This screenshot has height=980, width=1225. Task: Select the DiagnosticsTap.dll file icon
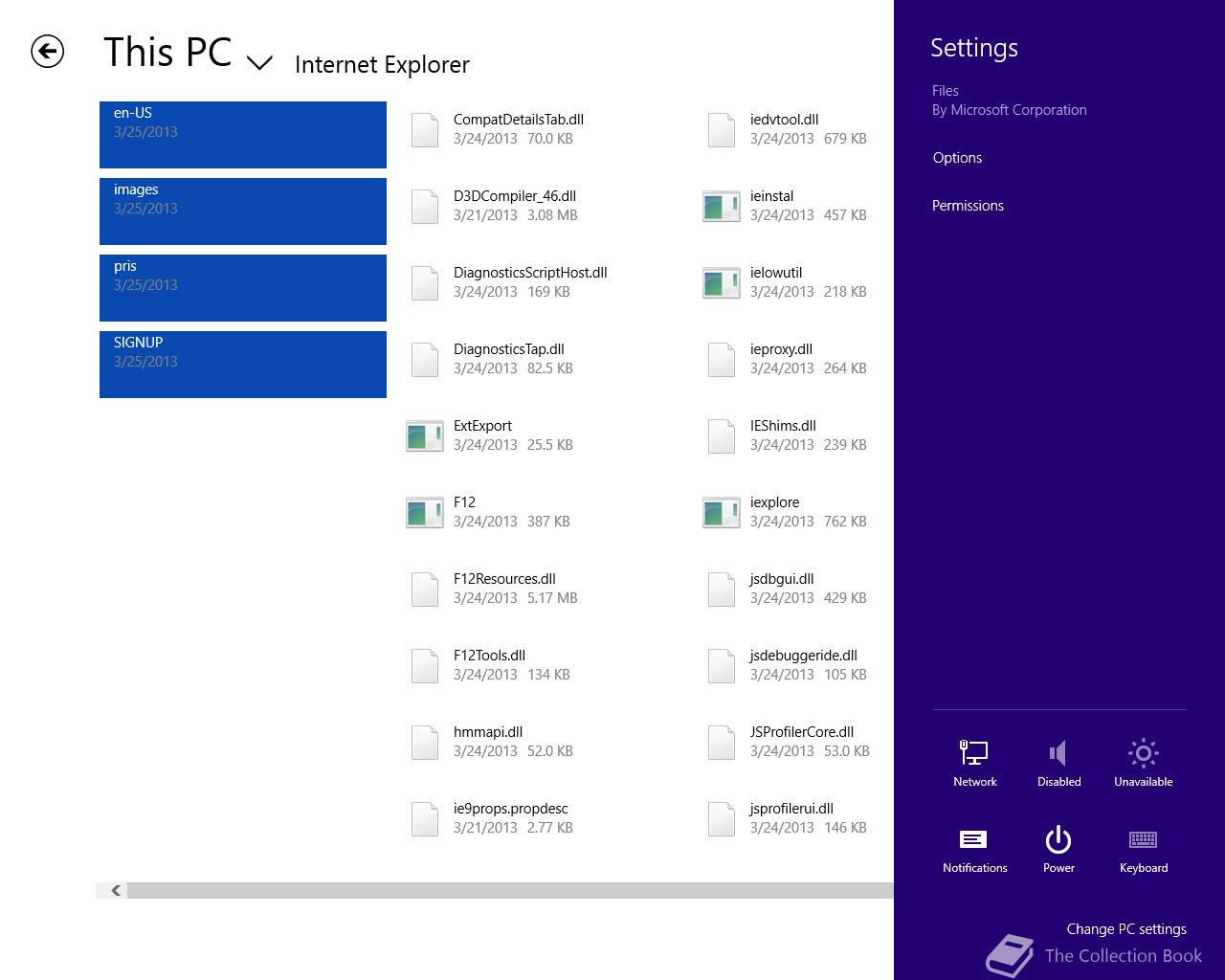[425, 360]
